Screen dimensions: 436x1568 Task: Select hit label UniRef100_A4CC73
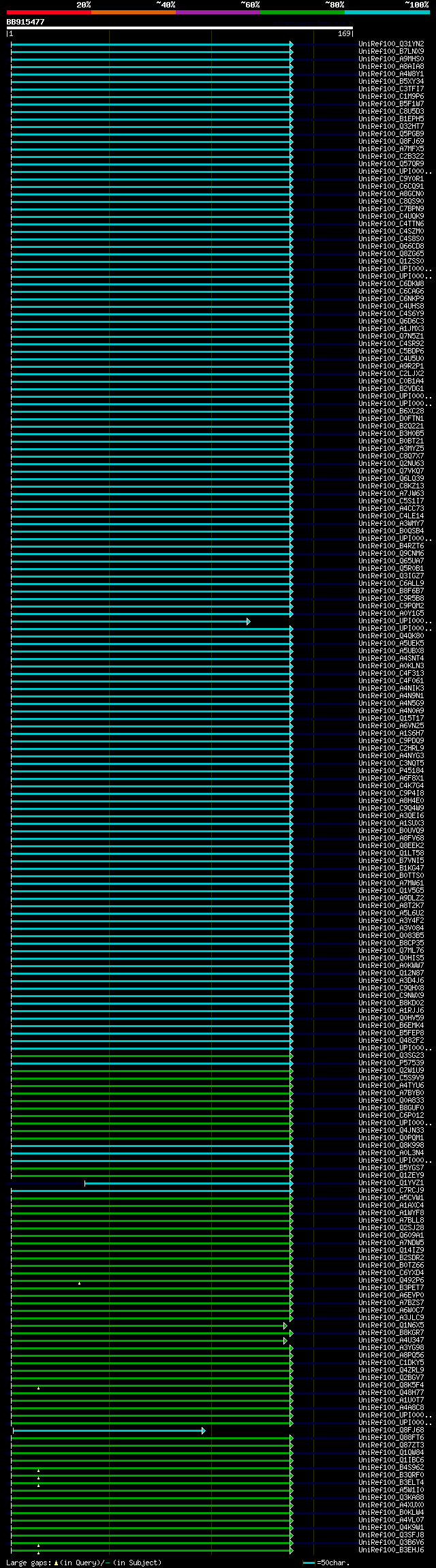pos(391,509)
